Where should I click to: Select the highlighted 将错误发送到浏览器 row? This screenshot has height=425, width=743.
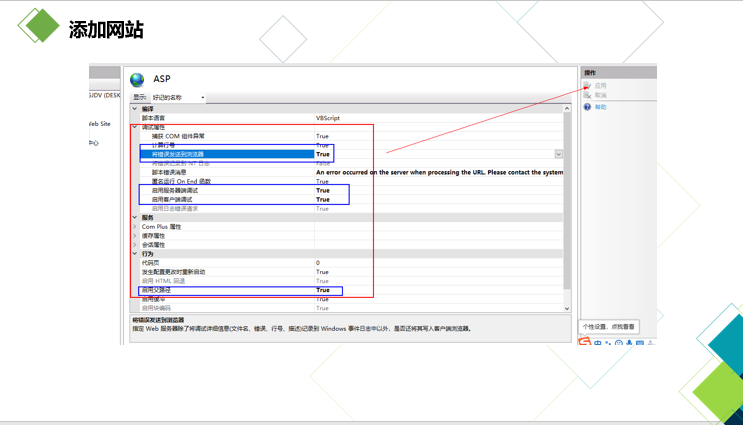(351, 154)
